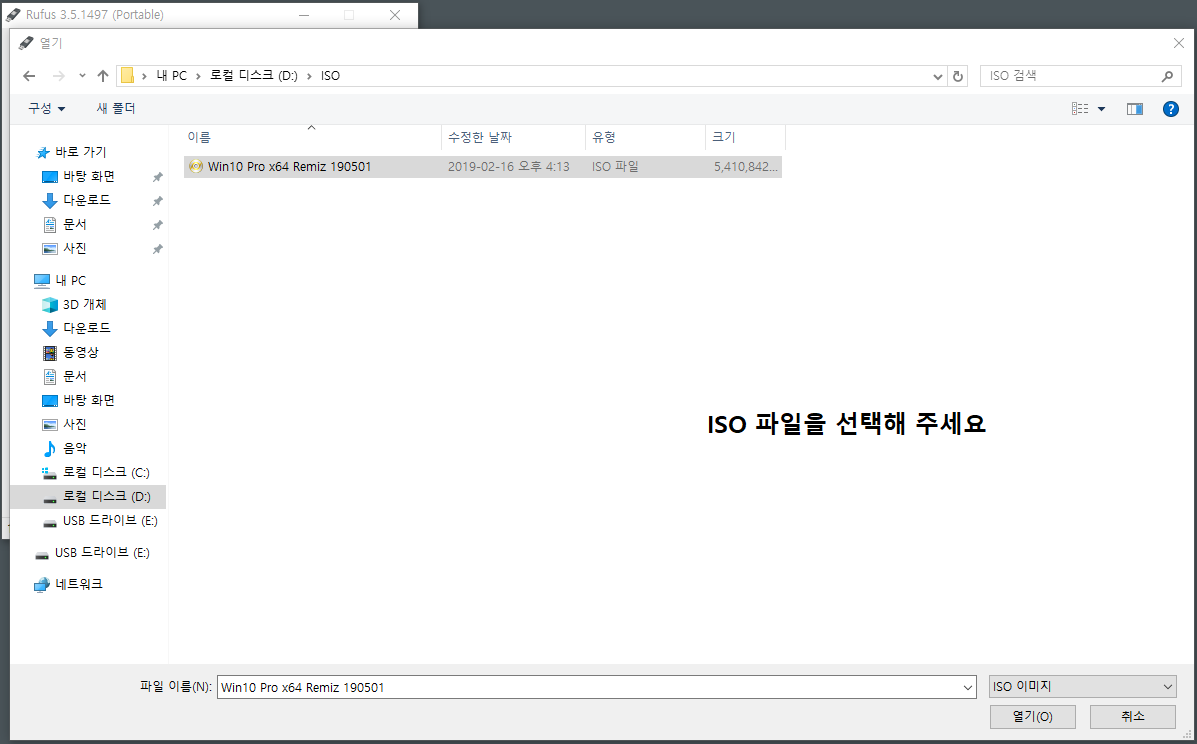
Task: Expand the address bar history dropdown
Action: coord(937,76)
